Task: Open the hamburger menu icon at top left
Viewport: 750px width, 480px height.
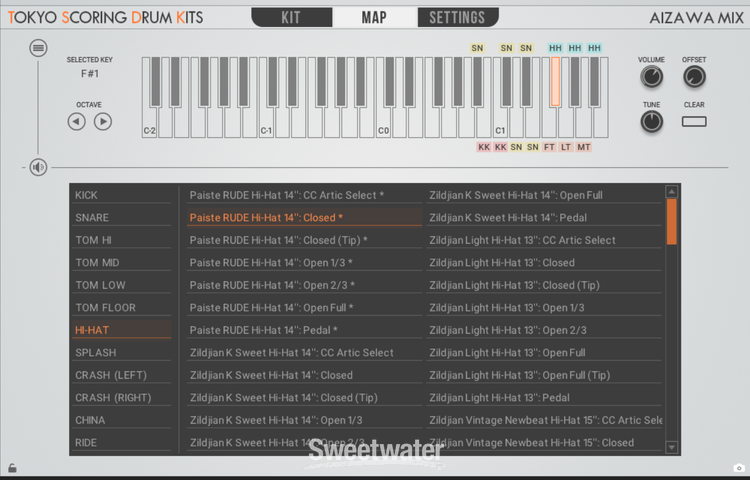Action: [38, 48]
